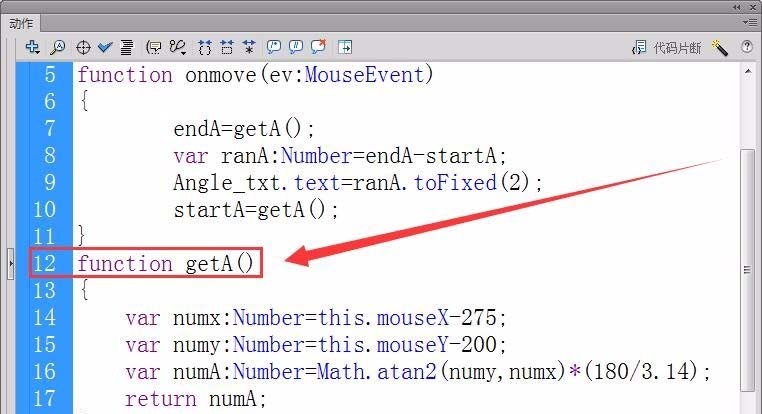Click line number 12 in gutter

click(44, 264)
